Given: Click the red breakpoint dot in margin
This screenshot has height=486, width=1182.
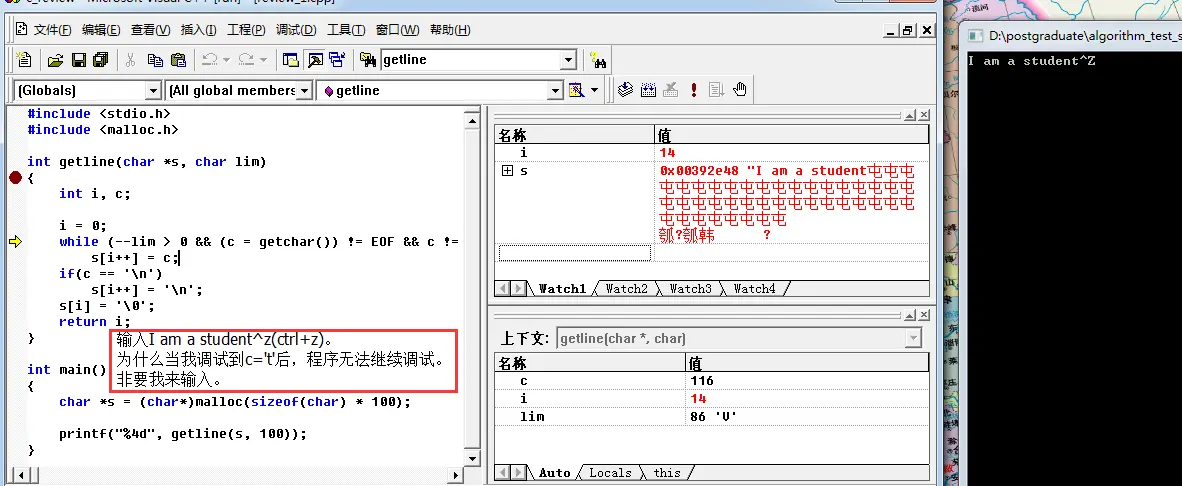Looking at the screenshot, I should click(x=15, y=178).
